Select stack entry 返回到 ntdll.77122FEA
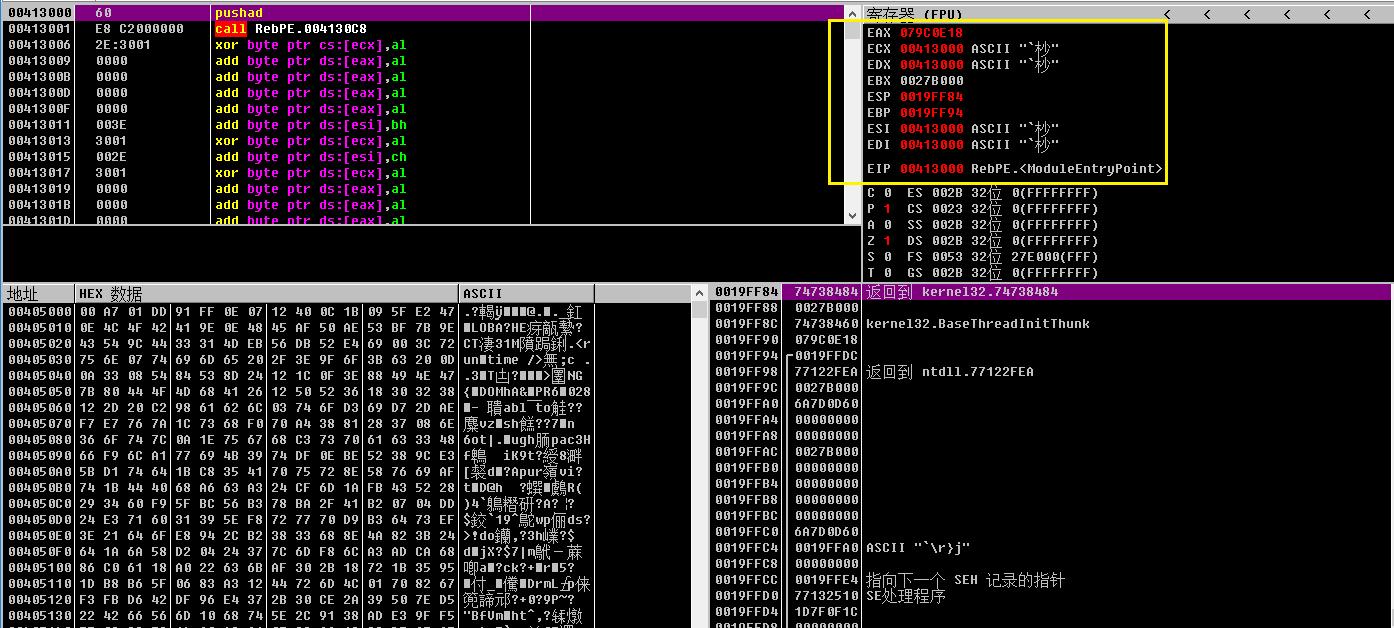Screen dimensions: 1394x628 (949, 372)
